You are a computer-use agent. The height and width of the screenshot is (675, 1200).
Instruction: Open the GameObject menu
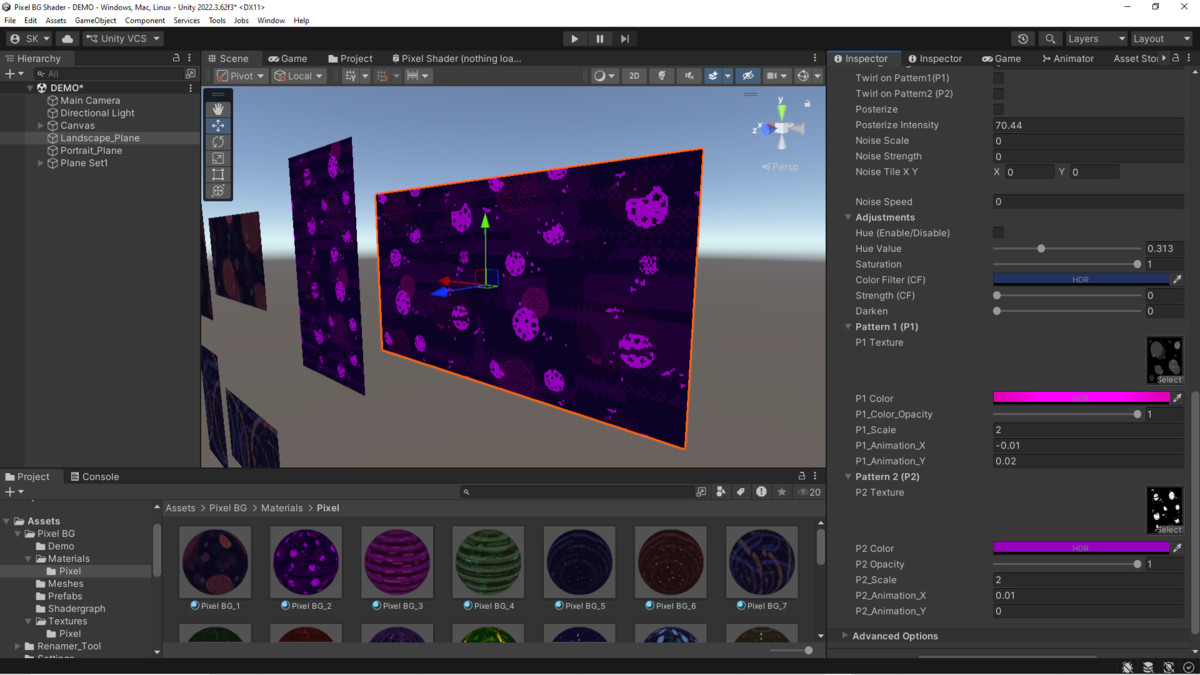(x=96, y=20)
